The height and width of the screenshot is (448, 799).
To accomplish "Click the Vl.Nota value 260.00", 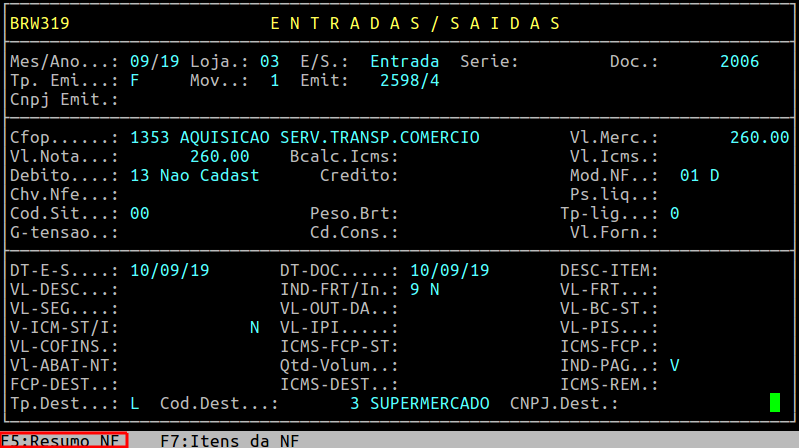I will 219,156.
